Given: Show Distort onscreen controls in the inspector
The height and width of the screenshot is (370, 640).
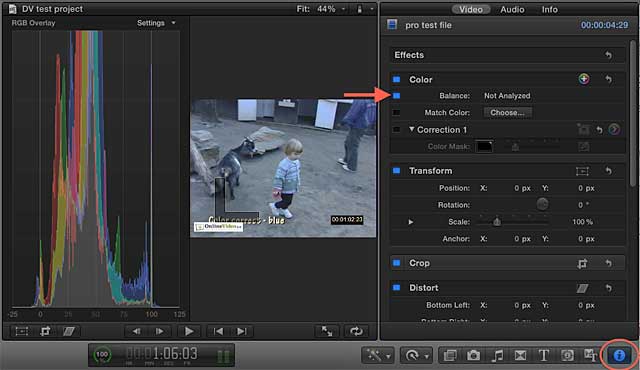Looking at the screenshot, I should pos(582,288).
